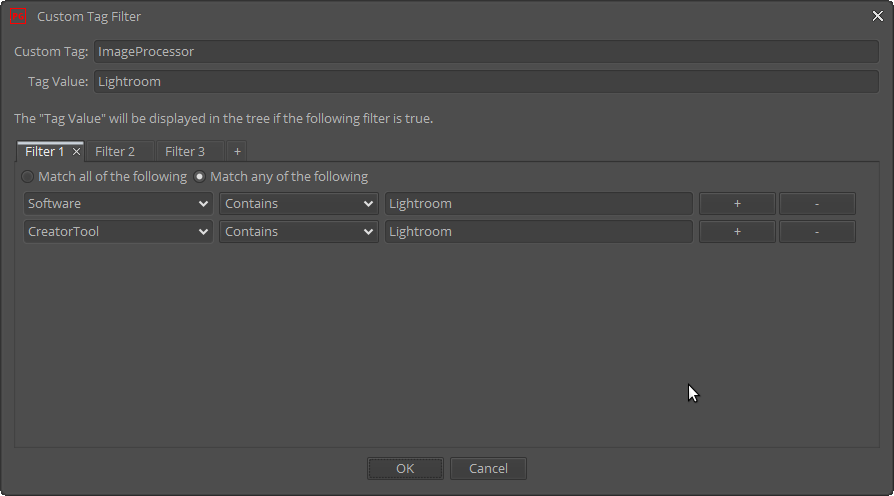Open the CreatorTool field dropdown
Viewport: 894px width, 496px height.
118,231
